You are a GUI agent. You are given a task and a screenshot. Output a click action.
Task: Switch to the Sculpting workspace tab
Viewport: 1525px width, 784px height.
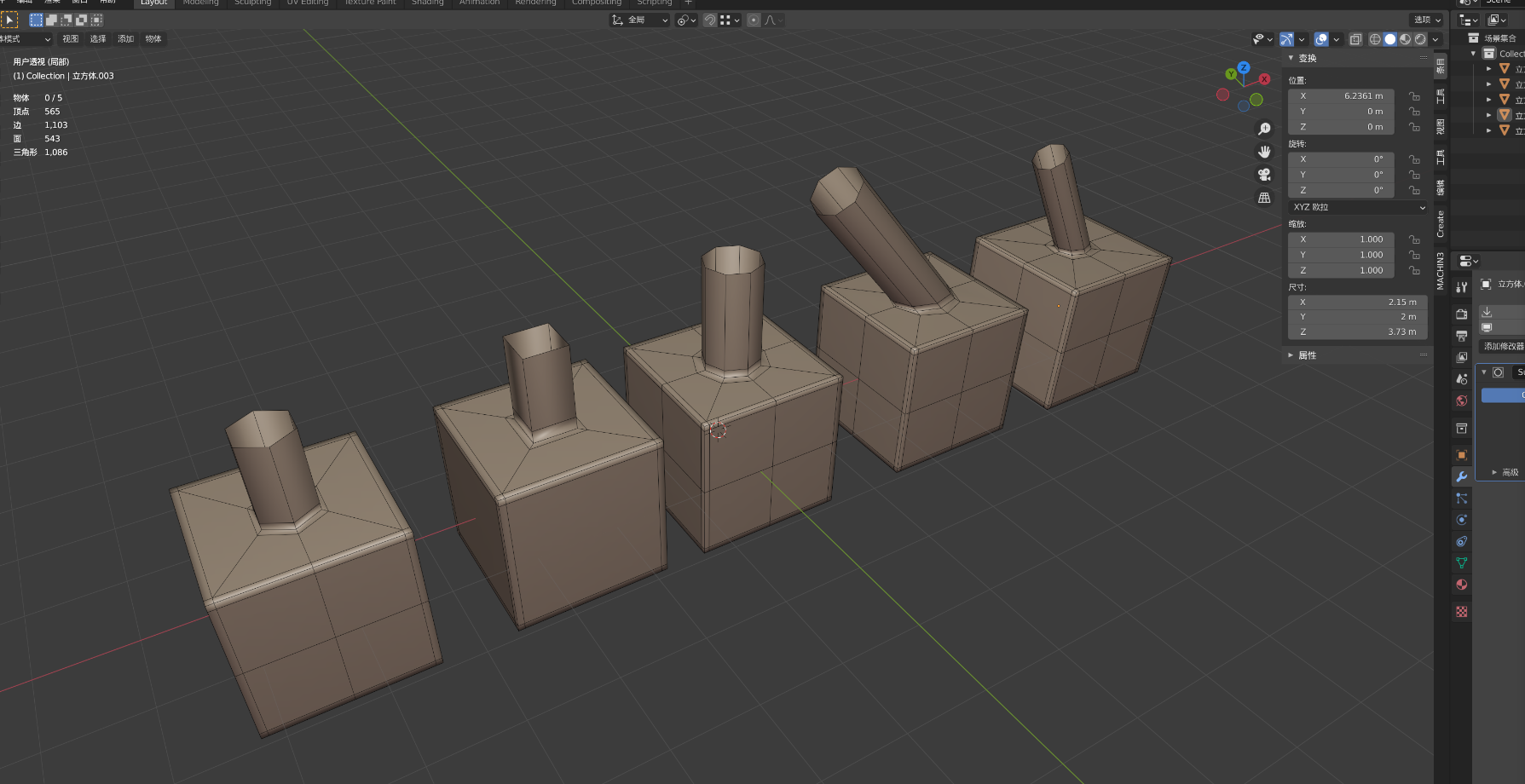(253, 3)
